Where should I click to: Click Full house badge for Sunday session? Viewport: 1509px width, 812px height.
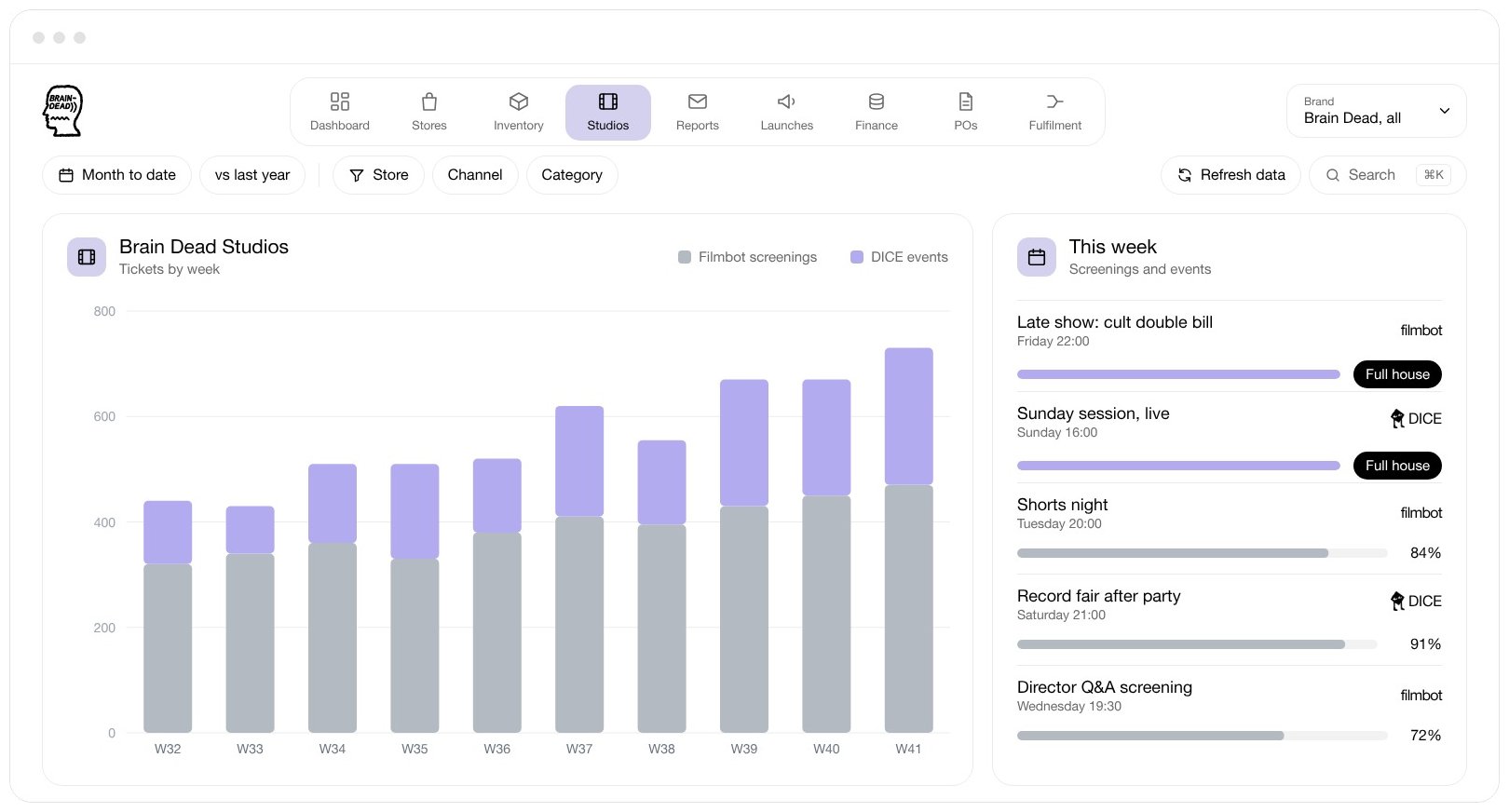(1397, 466)
